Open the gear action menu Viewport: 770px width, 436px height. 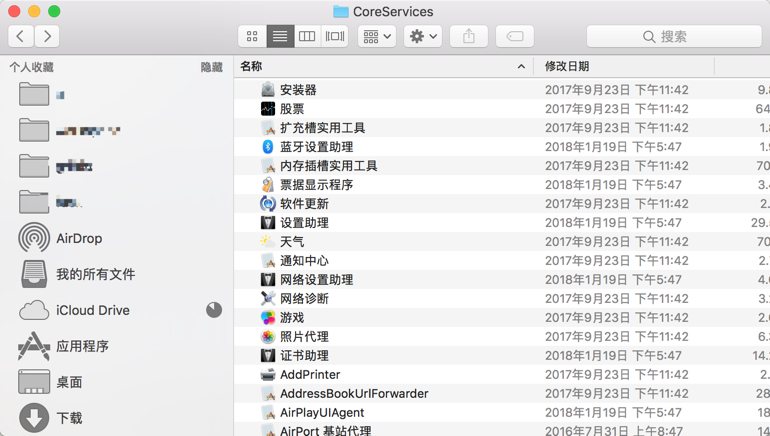point(423,36)
